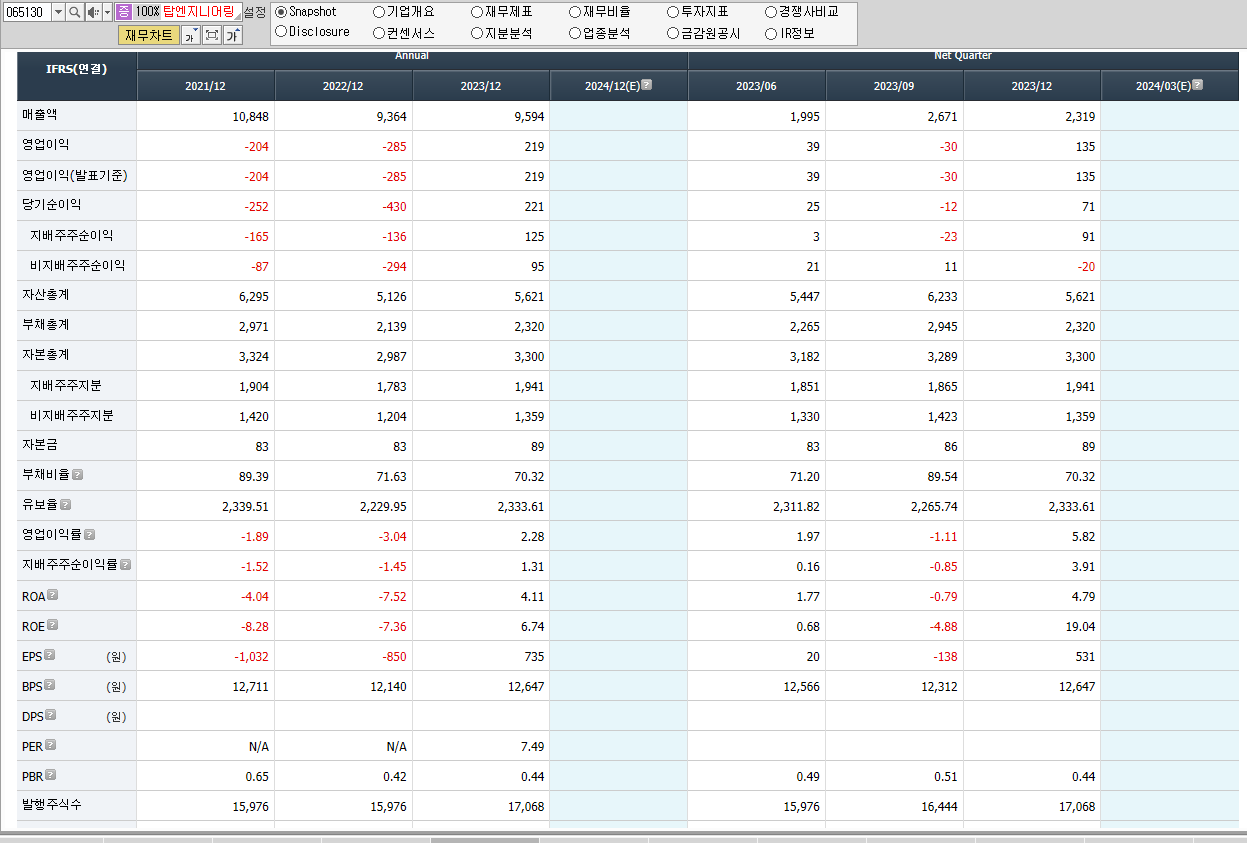Click help icon beside ROA
1247x843 pixels.
(53, 595)
